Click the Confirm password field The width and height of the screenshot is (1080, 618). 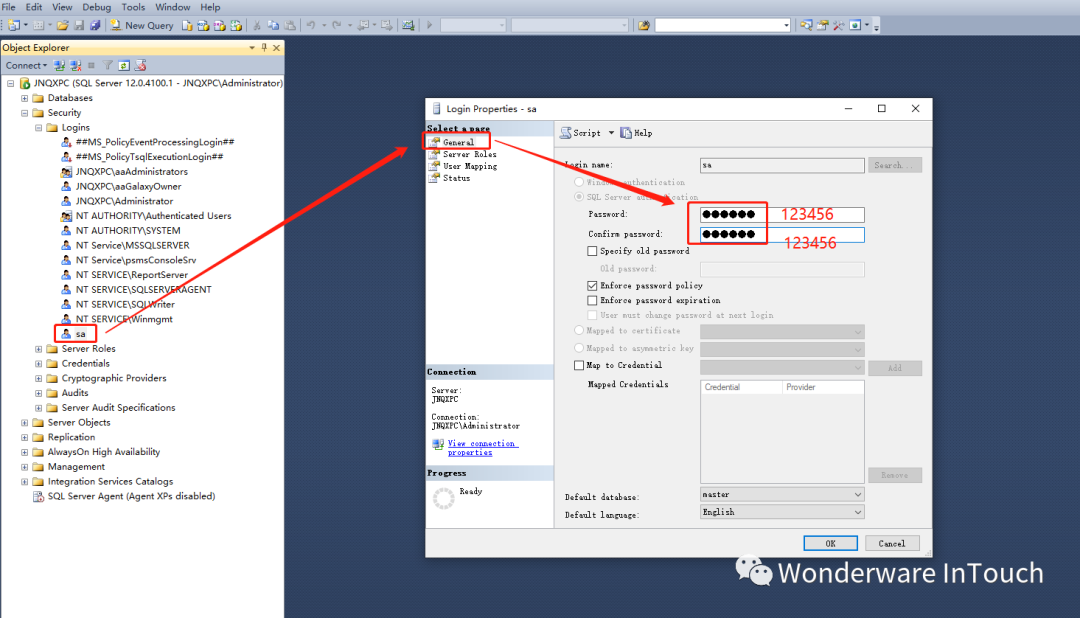[782, 234]
